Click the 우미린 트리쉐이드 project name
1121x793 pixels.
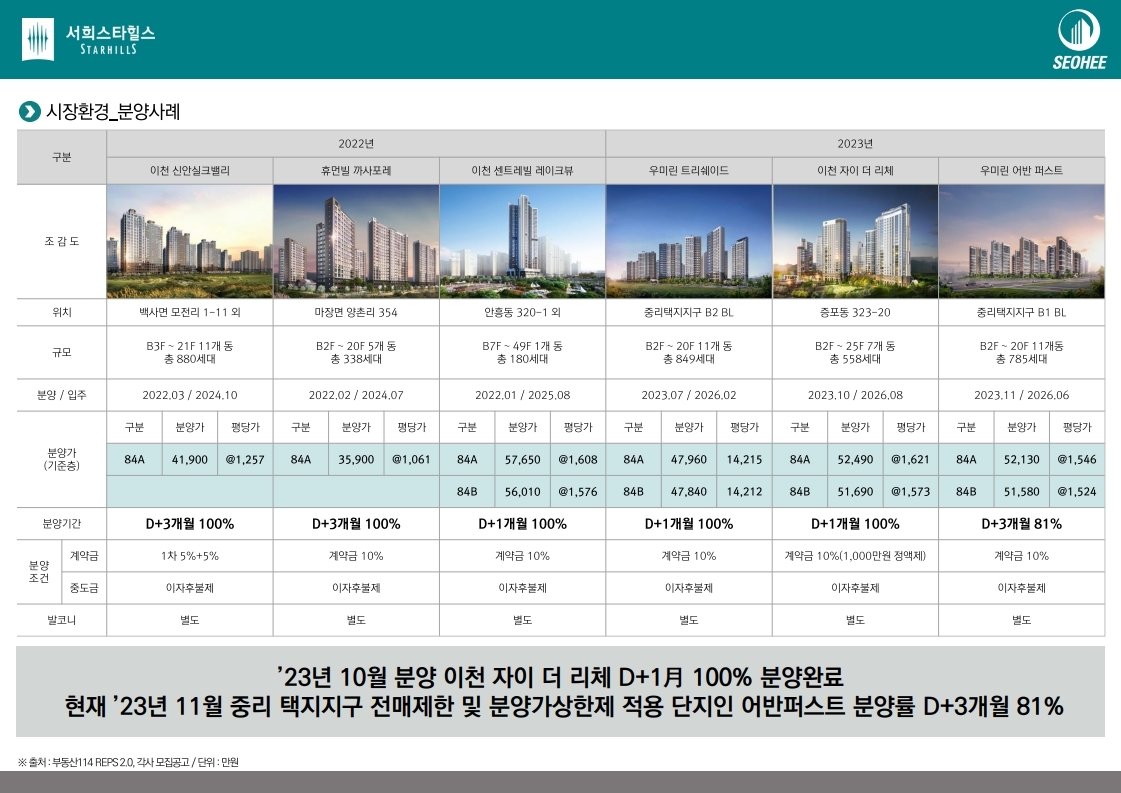pyautogui.click(x=689, y=171)
